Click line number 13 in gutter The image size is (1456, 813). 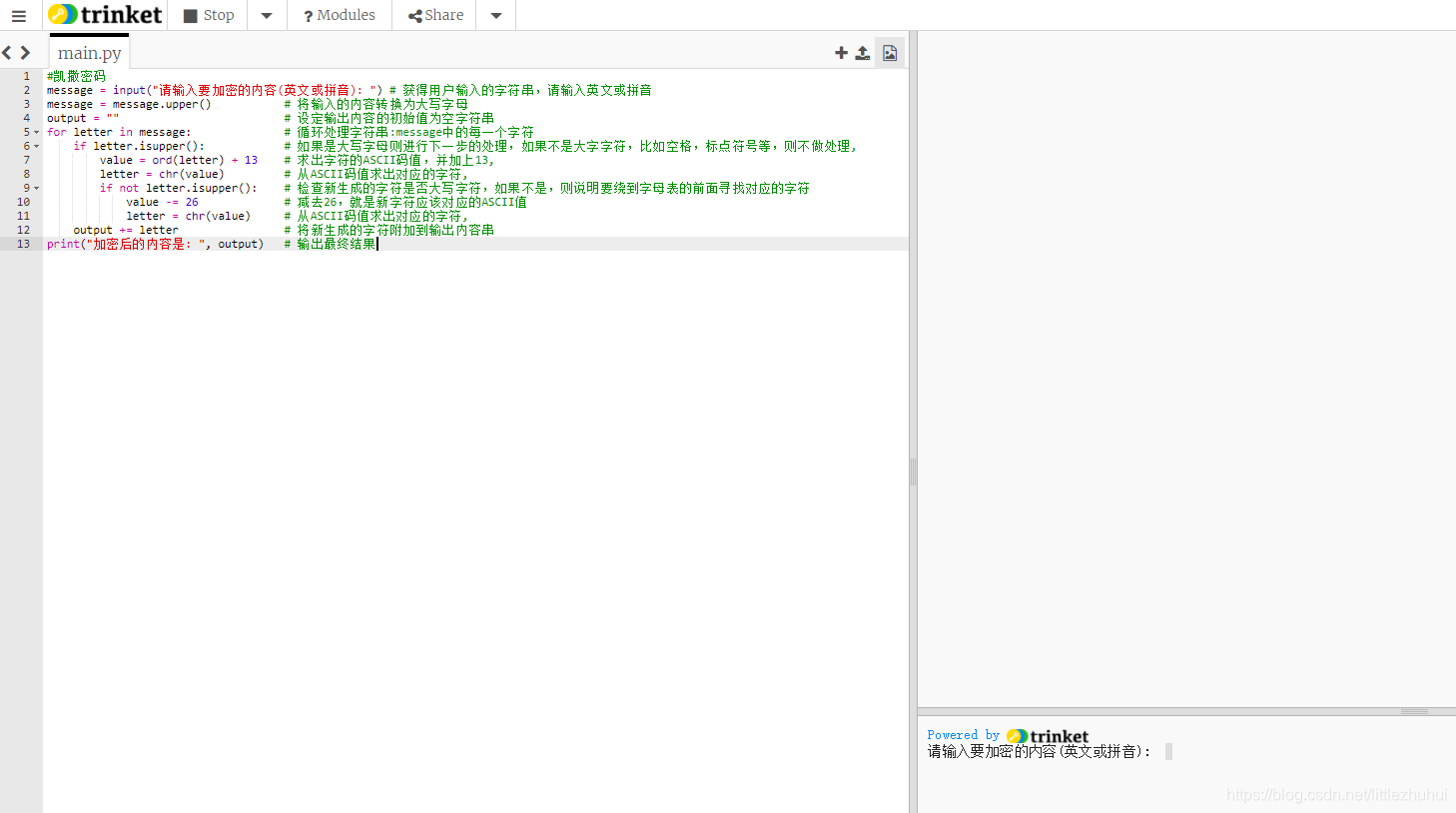coord(23,244)
